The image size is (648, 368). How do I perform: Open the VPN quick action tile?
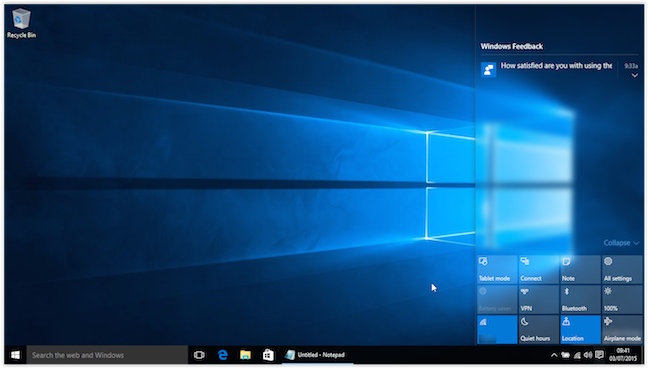[539, 299]
